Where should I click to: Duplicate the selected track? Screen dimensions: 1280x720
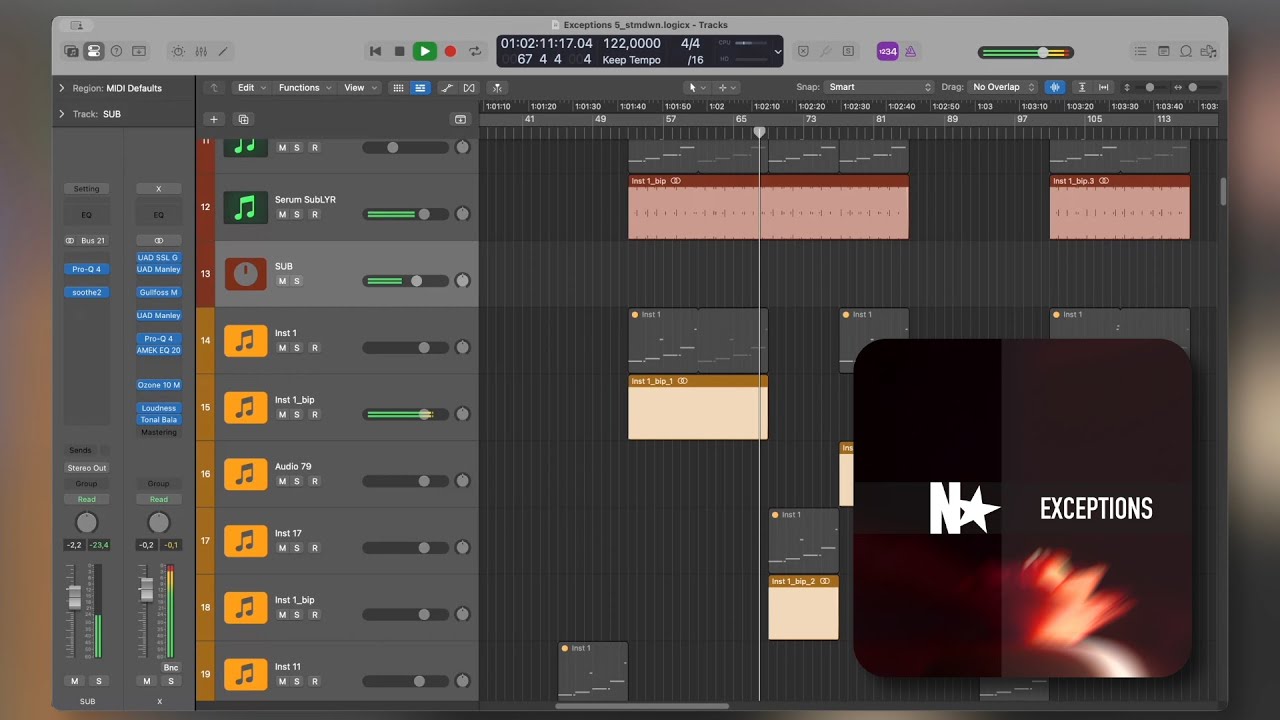pos(243,119)
